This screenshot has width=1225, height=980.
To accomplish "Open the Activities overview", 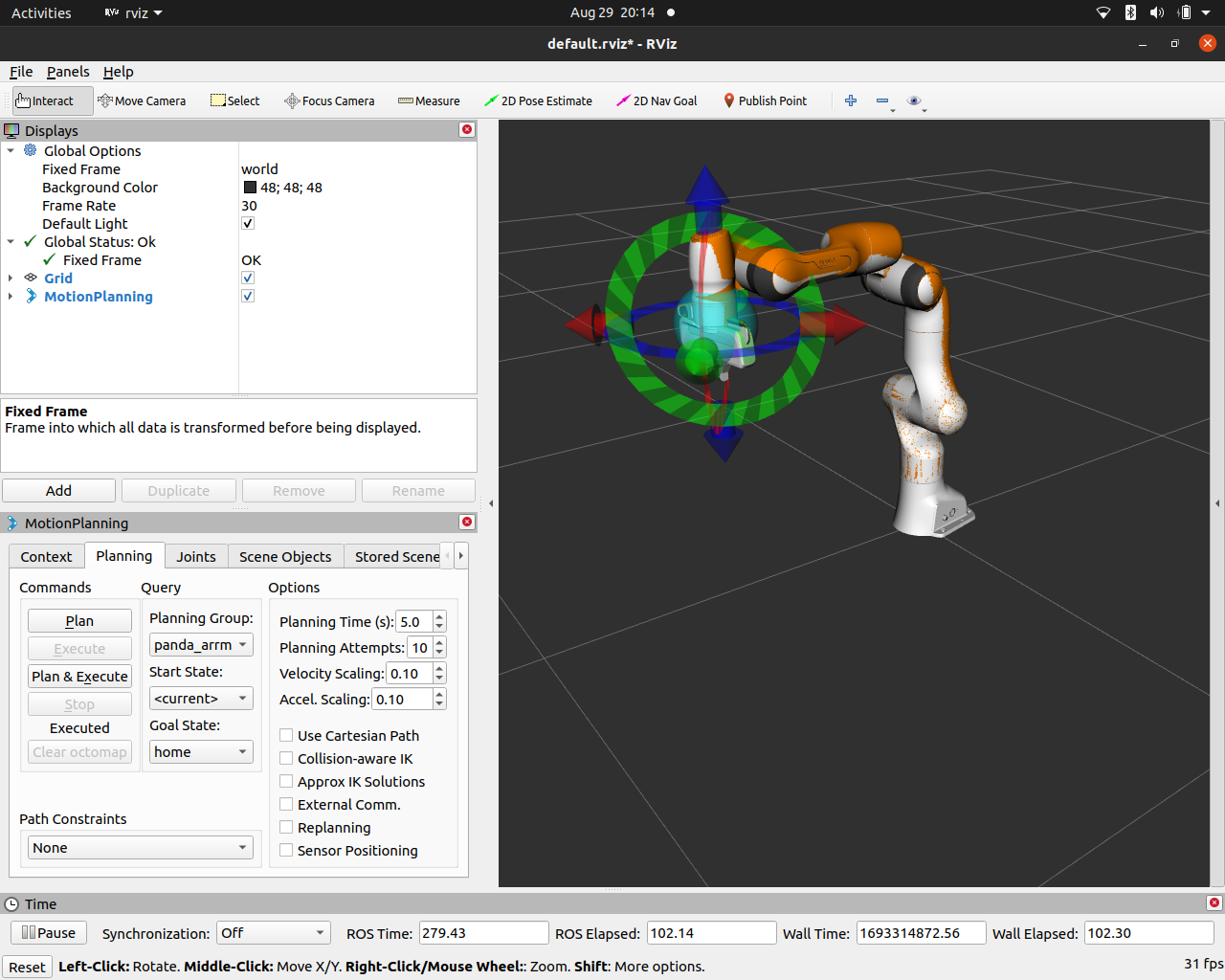I will pos(41,12).
